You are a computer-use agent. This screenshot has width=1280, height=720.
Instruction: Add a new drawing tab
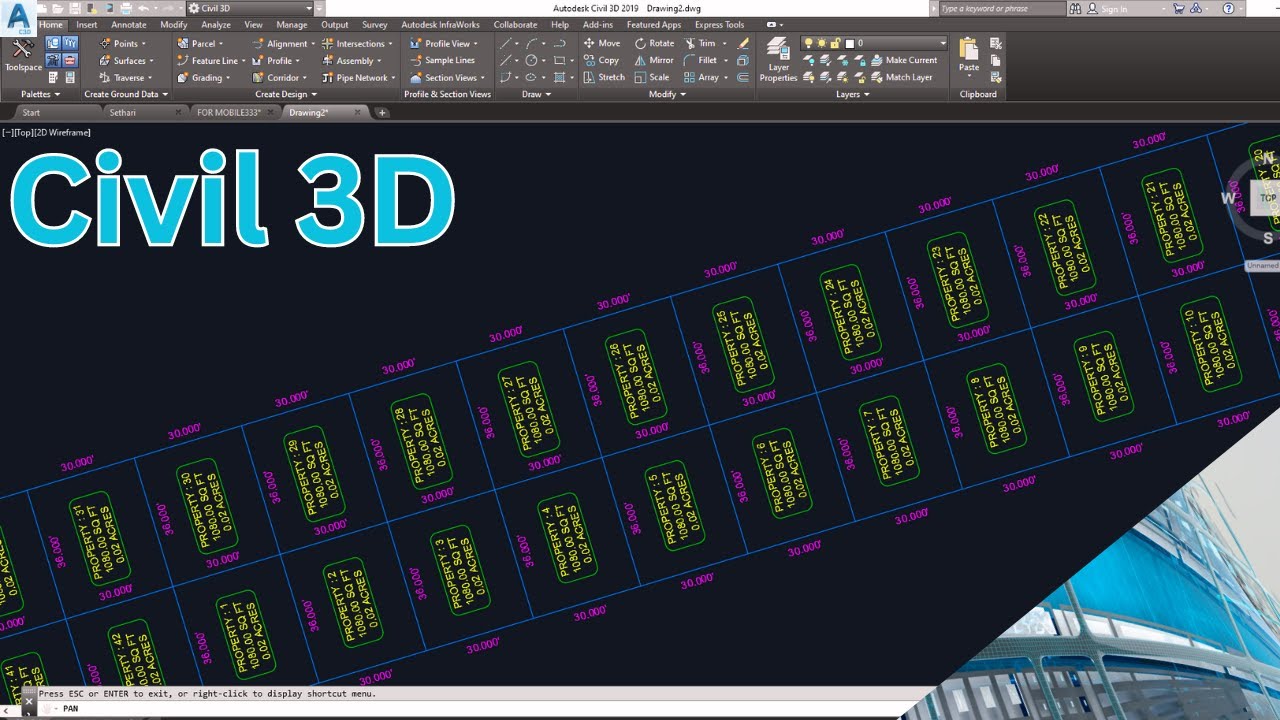click(x=382, y=113)
